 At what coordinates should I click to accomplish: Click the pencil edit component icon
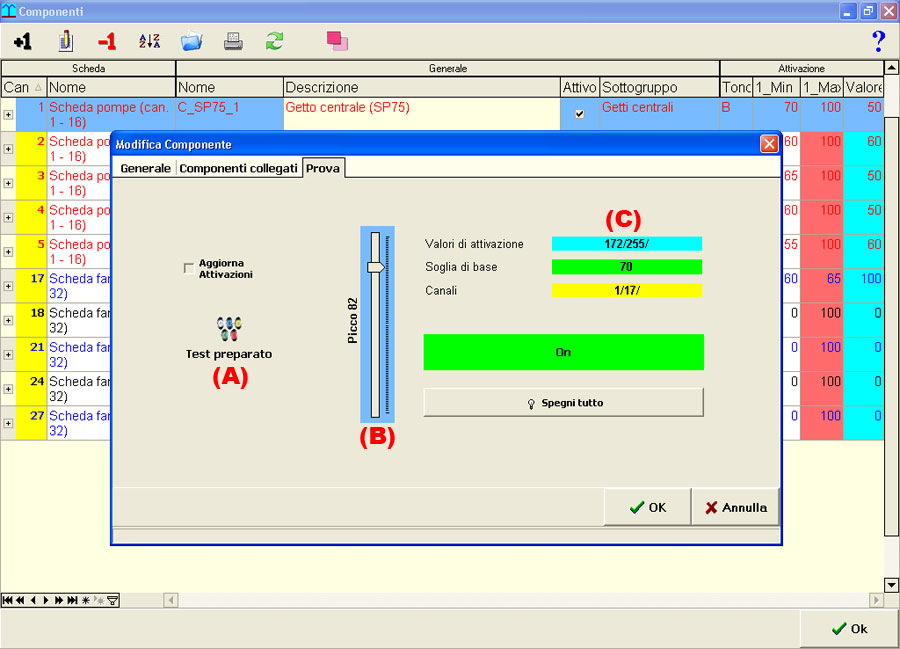[65, 41]
